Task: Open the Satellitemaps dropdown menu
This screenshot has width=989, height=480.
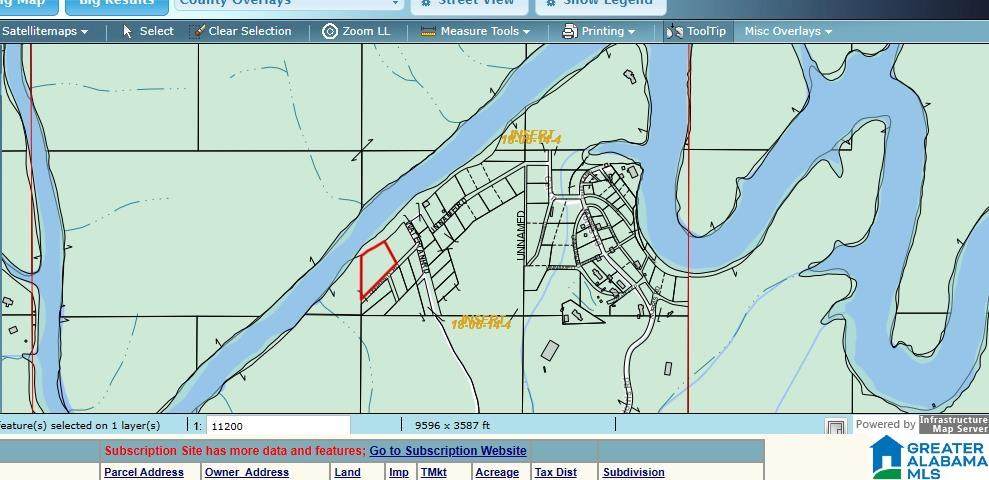Action: pyautogui.click(x=45, y=31)
